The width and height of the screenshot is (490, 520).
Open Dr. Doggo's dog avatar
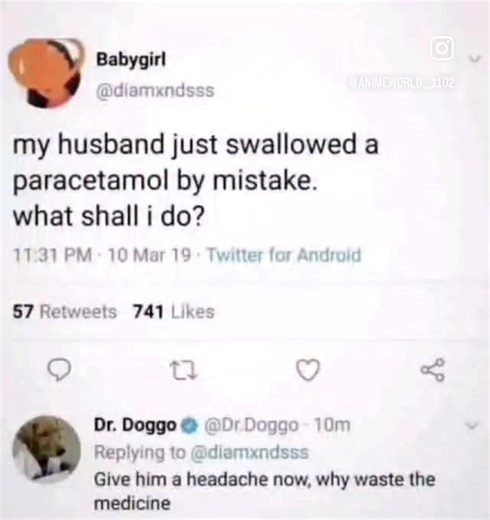(x=46, y=449)
